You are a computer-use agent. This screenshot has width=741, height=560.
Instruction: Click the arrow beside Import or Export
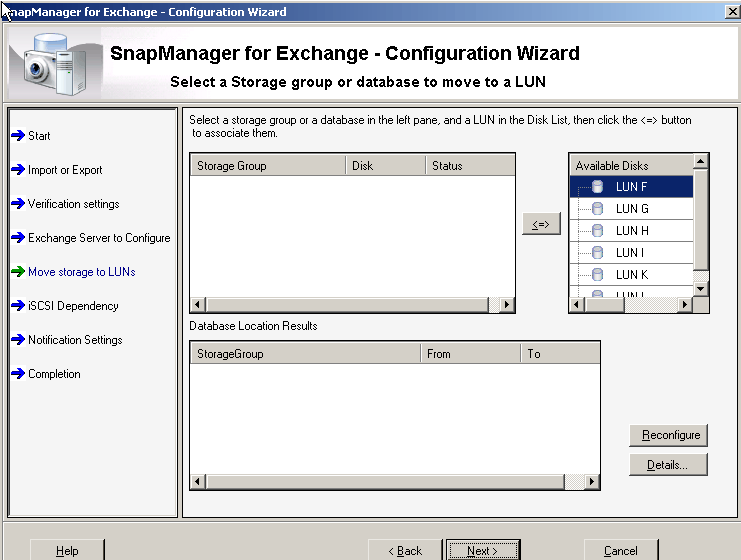pyautogui.click(x=18, y=170)
